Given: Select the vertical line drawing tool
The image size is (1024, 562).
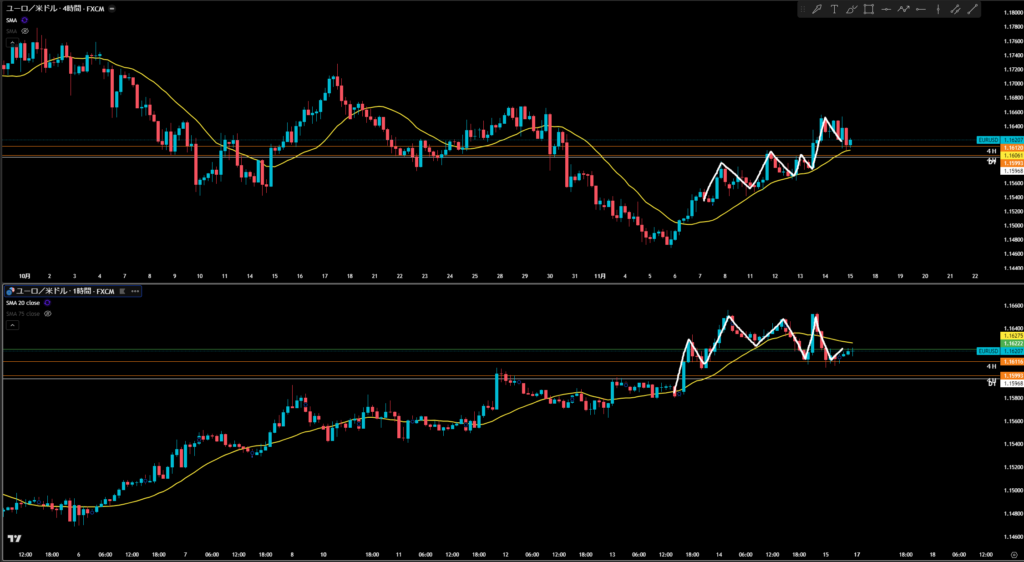Looking at the screenshot, I should 937,10.
